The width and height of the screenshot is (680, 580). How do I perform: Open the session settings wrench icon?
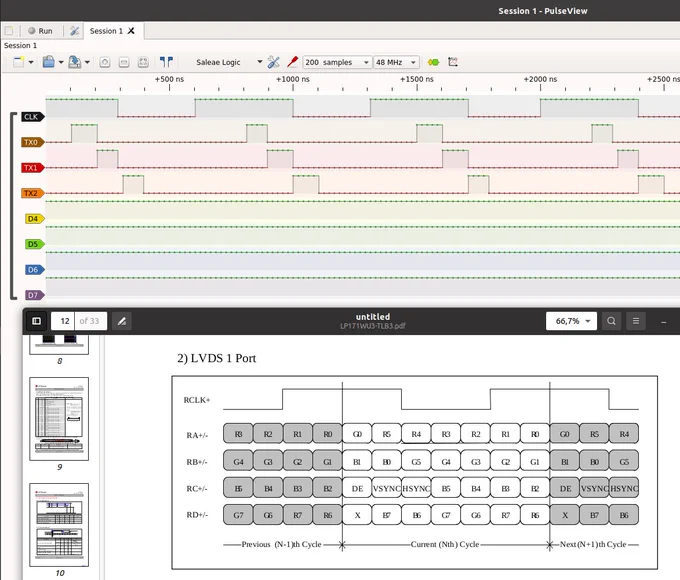(x=75, y=31)
